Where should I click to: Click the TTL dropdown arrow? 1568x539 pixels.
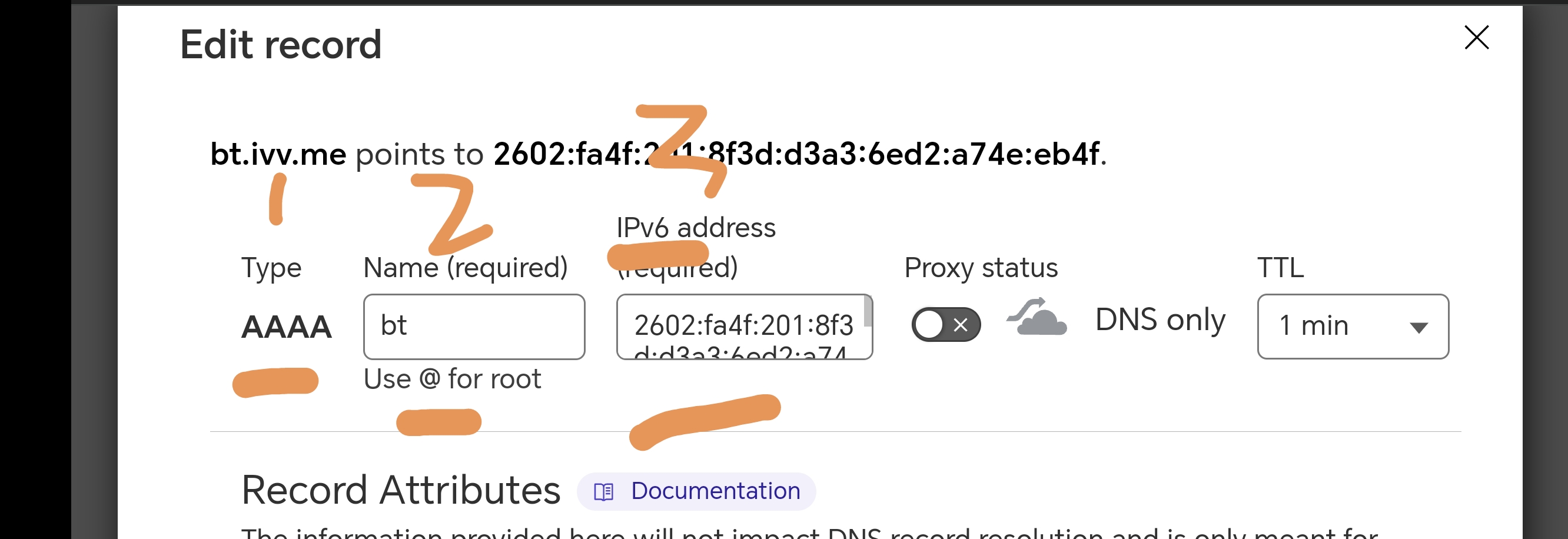pos(1418,328)
